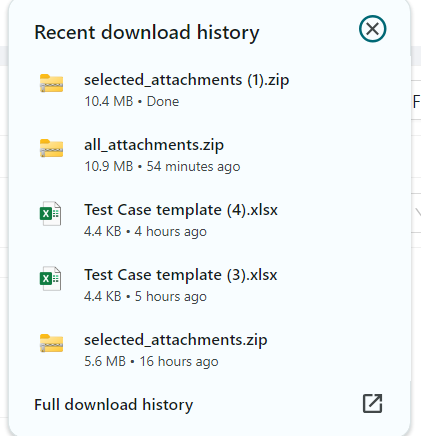The height and width of the screenshot is (436, 421).
Task: Select the 10.9 MB 54 minutes ago line
Action: tap(162, 166)
